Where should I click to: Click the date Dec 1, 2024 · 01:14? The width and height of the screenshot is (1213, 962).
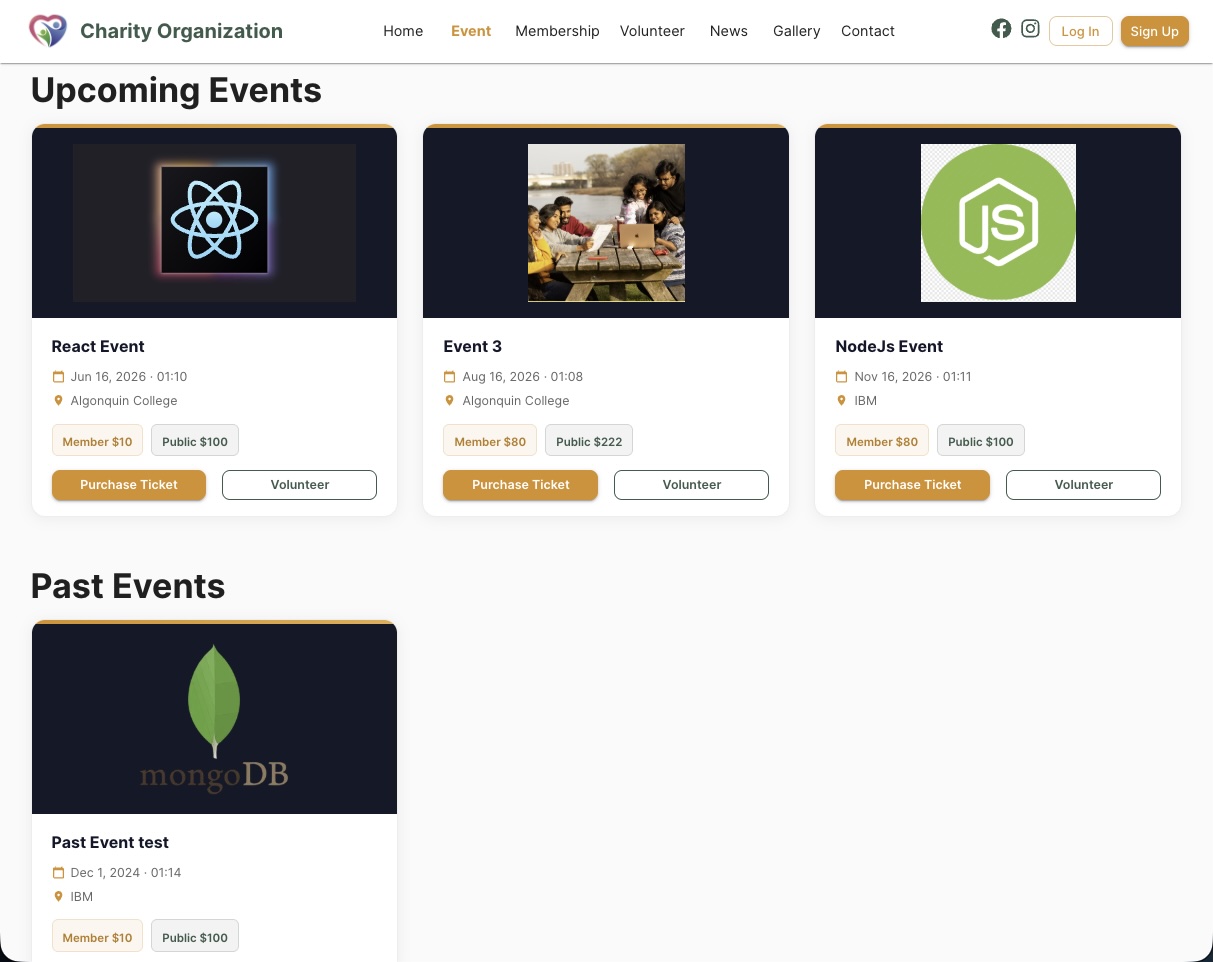click(126, 873)
